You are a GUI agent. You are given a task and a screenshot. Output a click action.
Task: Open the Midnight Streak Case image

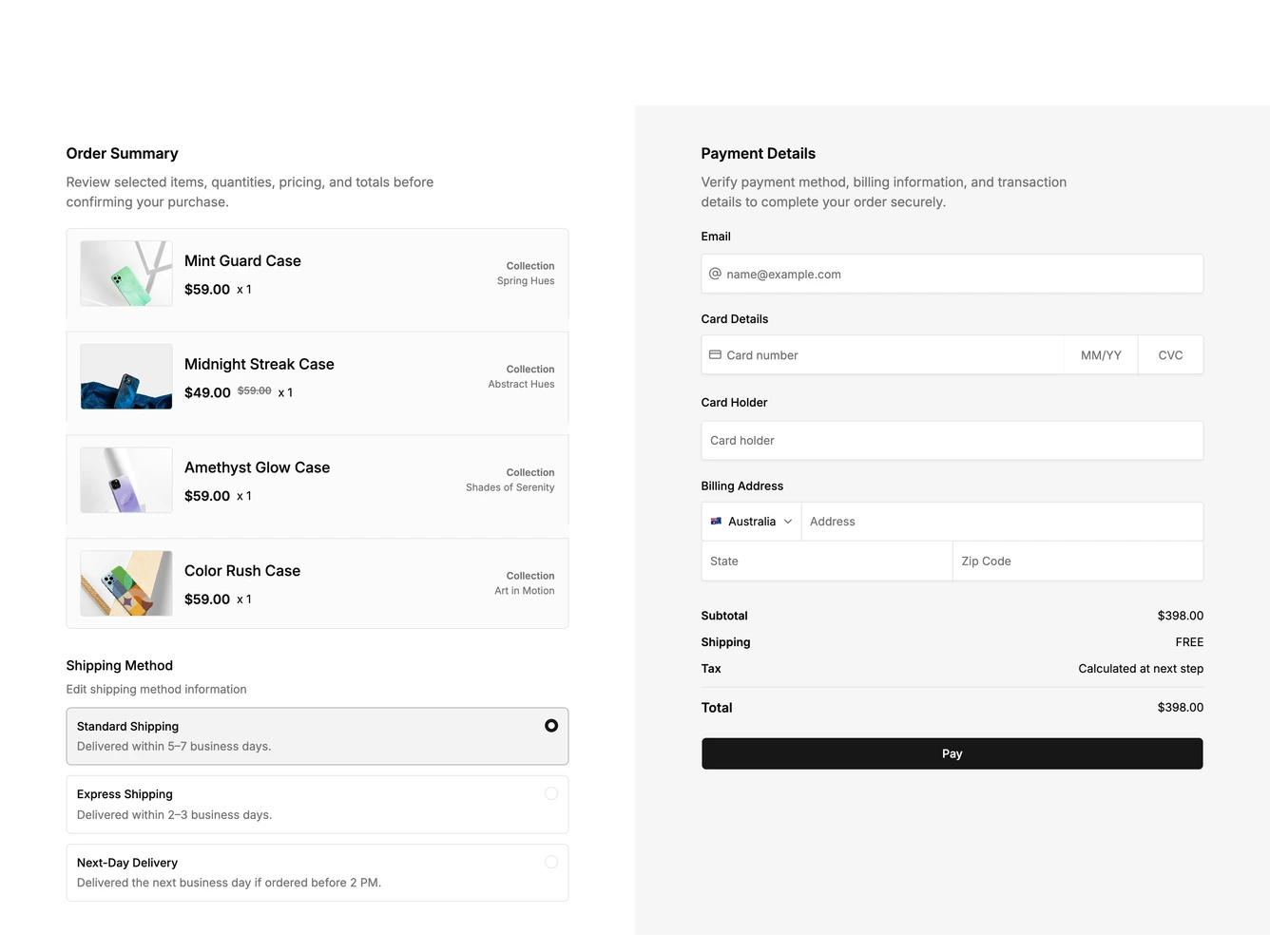pos(126,377)
